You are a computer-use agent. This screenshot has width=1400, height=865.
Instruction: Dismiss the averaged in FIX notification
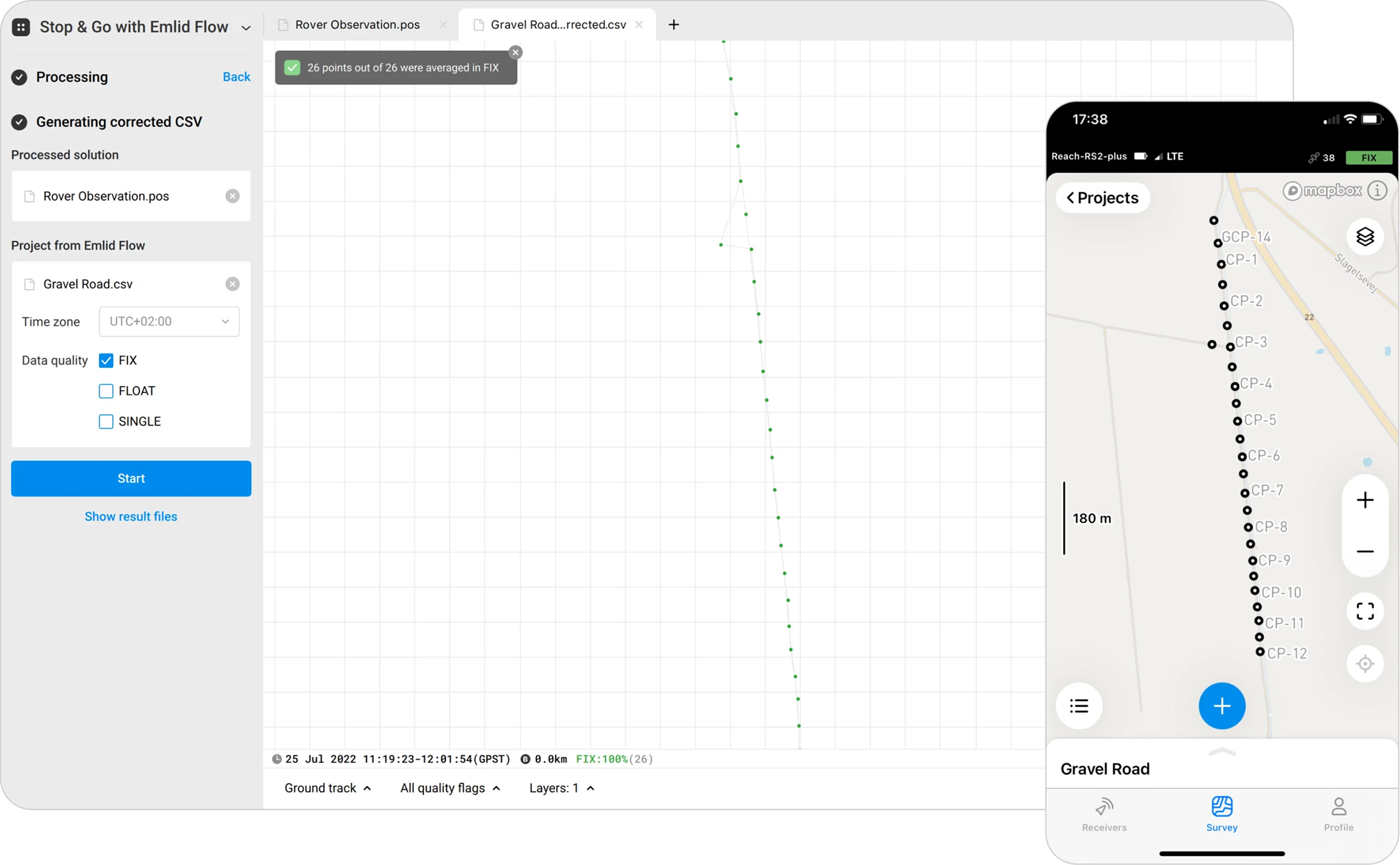tap(515, 52)
